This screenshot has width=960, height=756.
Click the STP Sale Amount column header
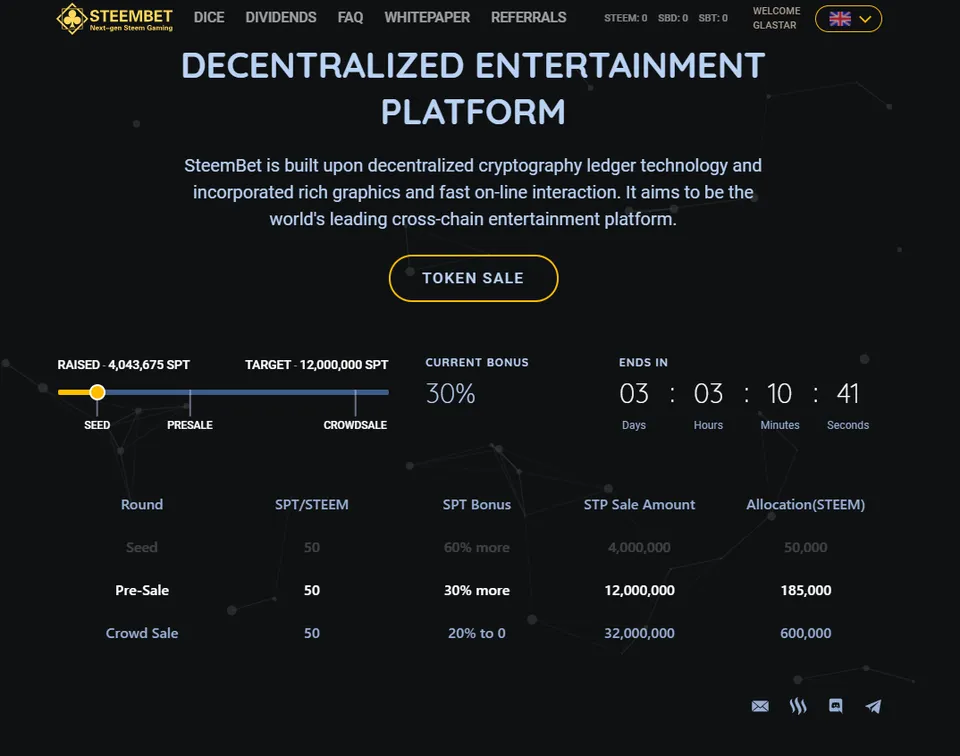click(x=639, y=504)
